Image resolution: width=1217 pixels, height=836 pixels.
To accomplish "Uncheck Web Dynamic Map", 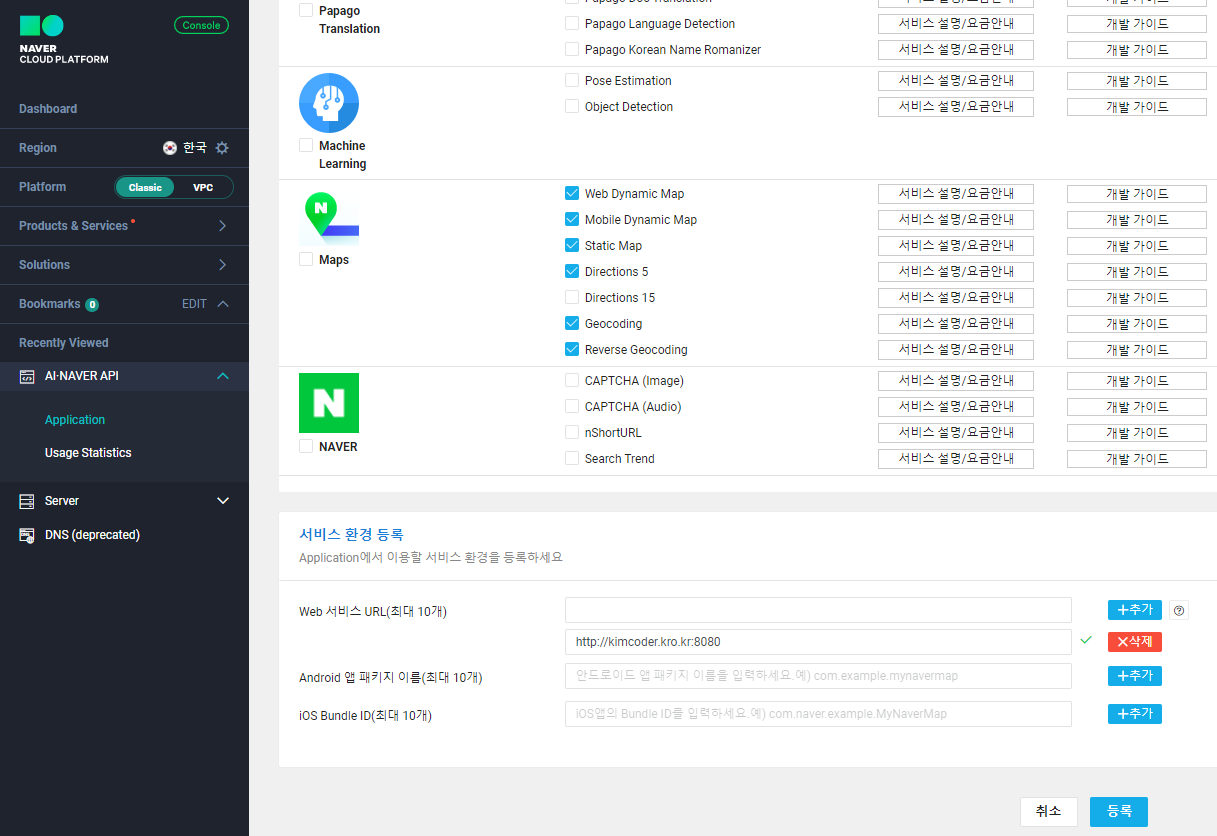I will pos(572,194).
